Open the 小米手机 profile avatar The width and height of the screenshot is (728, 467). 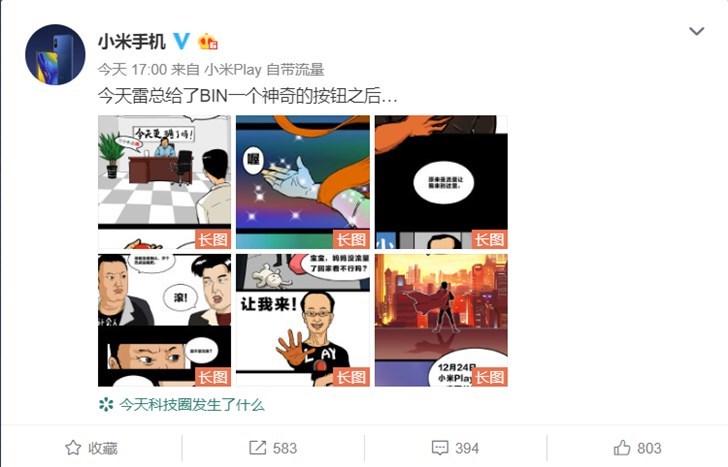55,54
